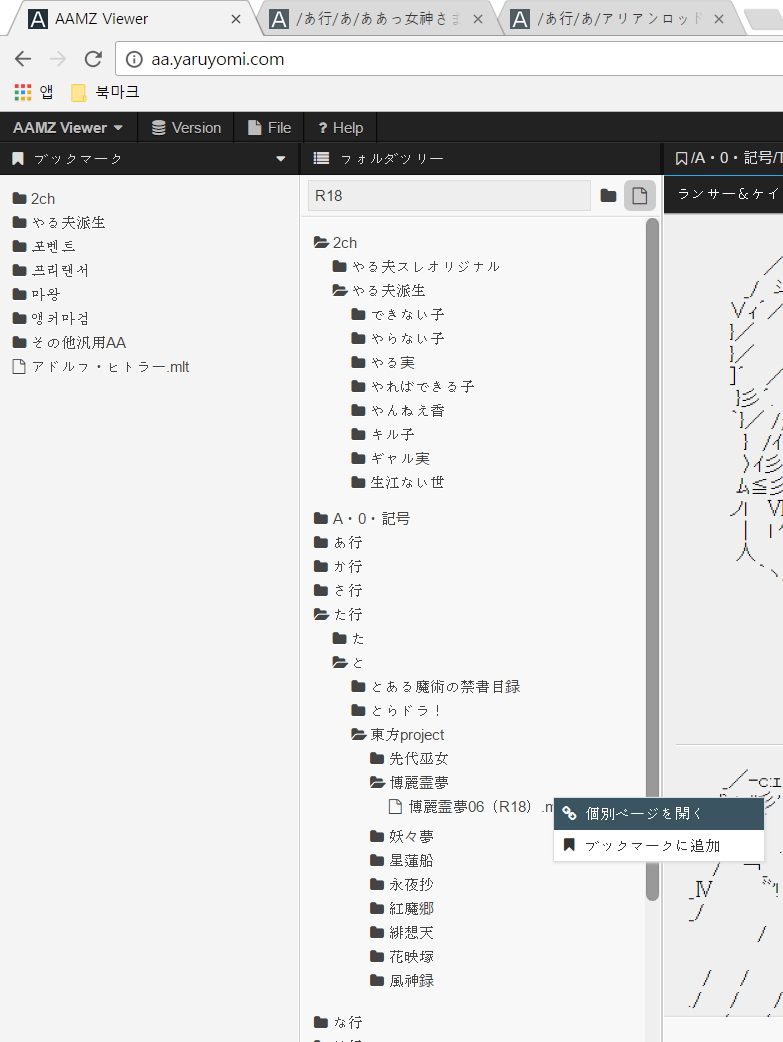Open the 북마크 bookmarks folder
Viewport: 783px width, 1042px height.
106,93
